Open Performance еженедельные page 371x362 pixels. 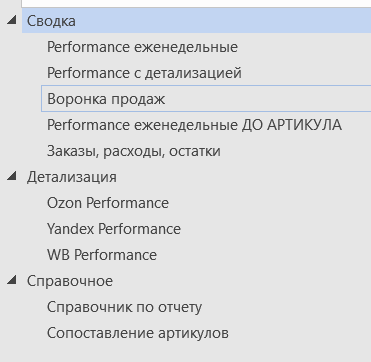142,47
